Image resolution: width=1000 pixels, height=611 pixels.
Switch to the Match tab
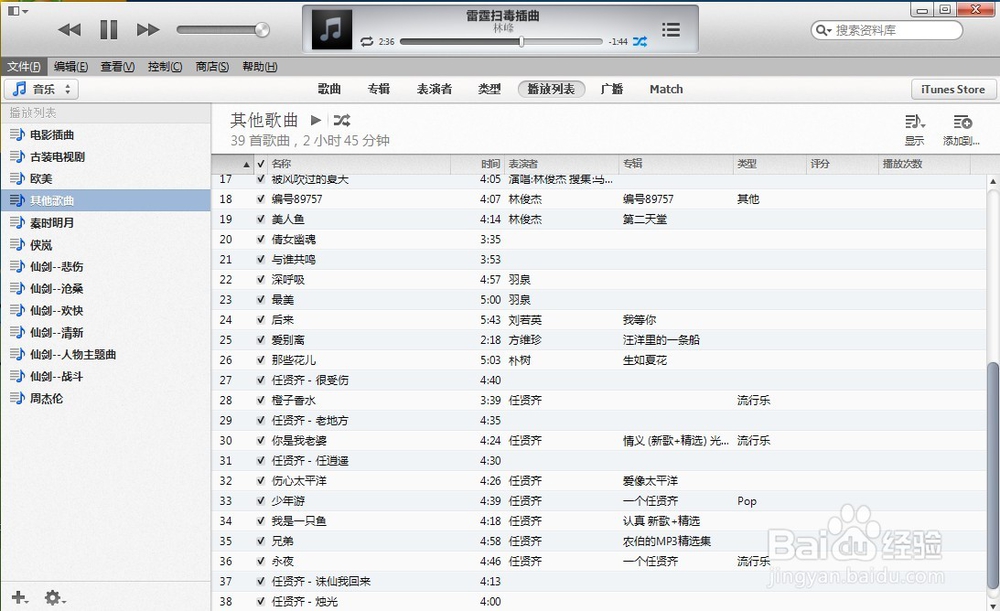click(666, 89)
